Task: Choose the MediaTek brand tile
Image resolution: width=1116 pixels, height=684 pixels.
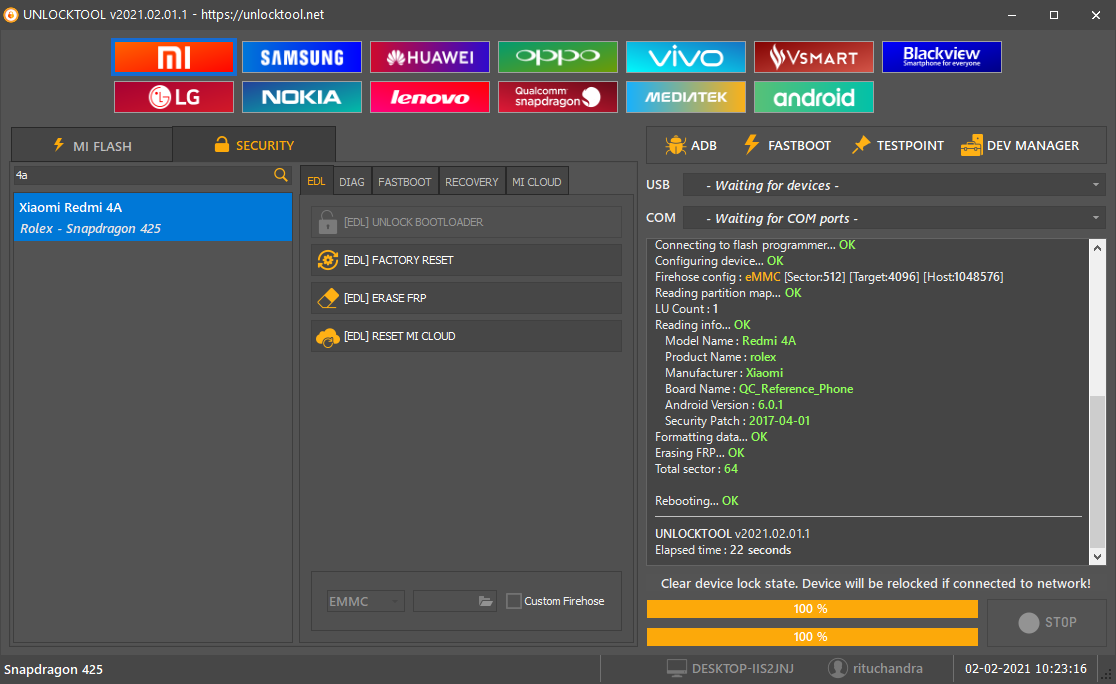Action: [686, 97]
